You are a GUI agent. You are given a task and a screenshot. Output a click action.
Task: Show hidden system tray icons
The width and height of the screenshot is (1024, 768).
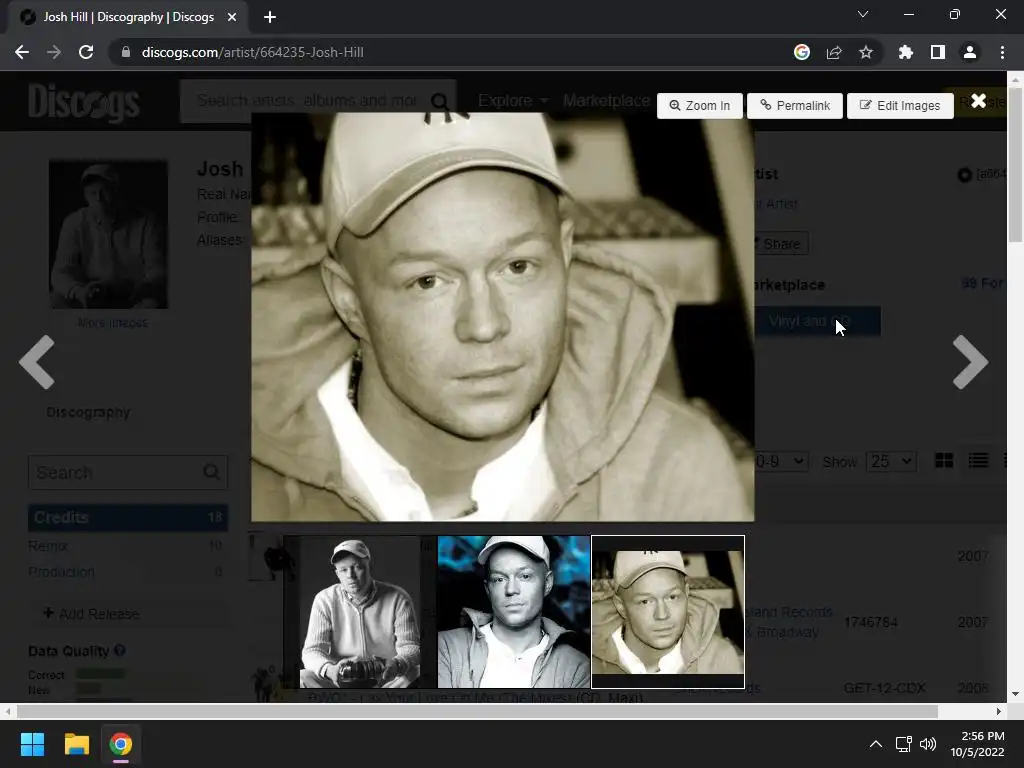(876, 744)
